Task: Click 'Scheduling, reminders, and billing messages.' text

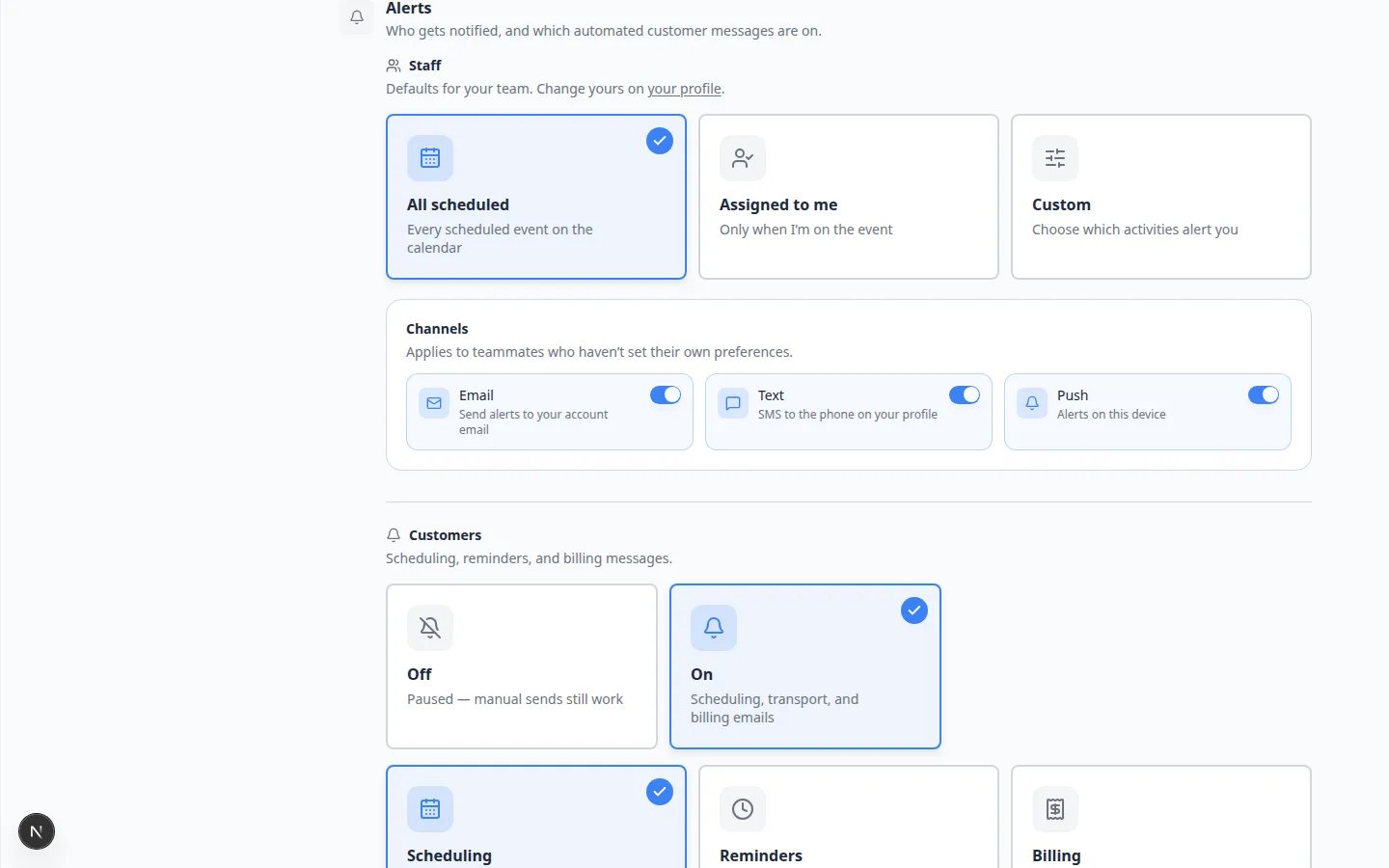Action: (x=529, y=558)
